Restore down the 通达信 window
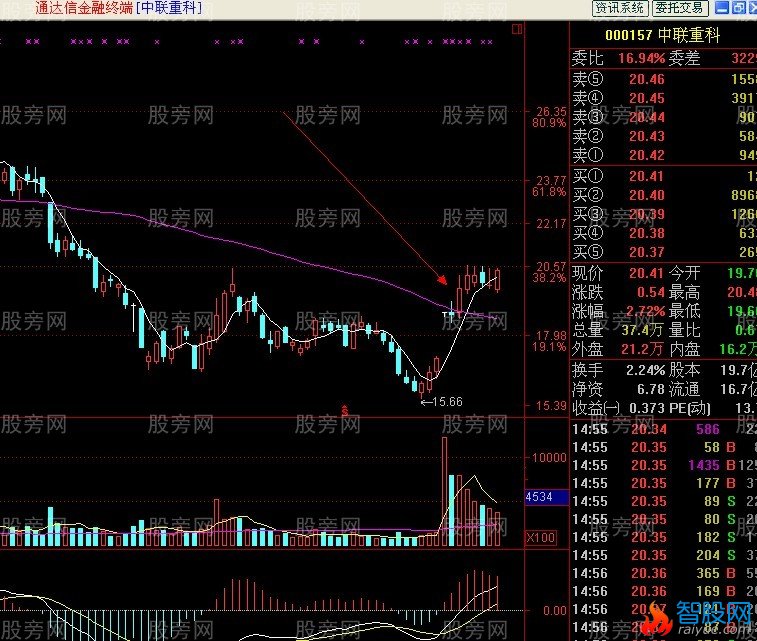Image resolution: width=757 pixels, height=641 pixels. 739,8
